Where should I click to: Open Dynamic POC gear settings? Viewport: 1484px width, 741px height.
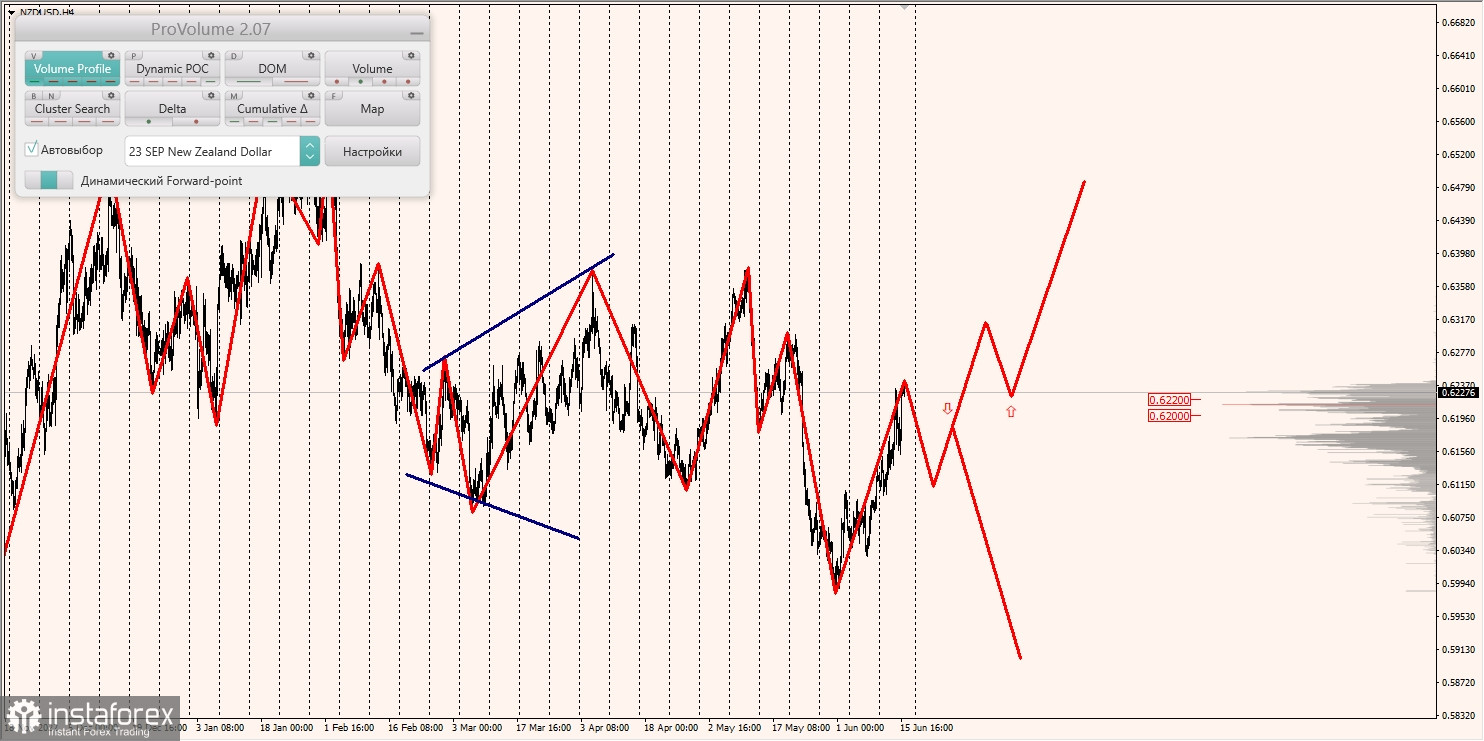[x=211, y=56]
